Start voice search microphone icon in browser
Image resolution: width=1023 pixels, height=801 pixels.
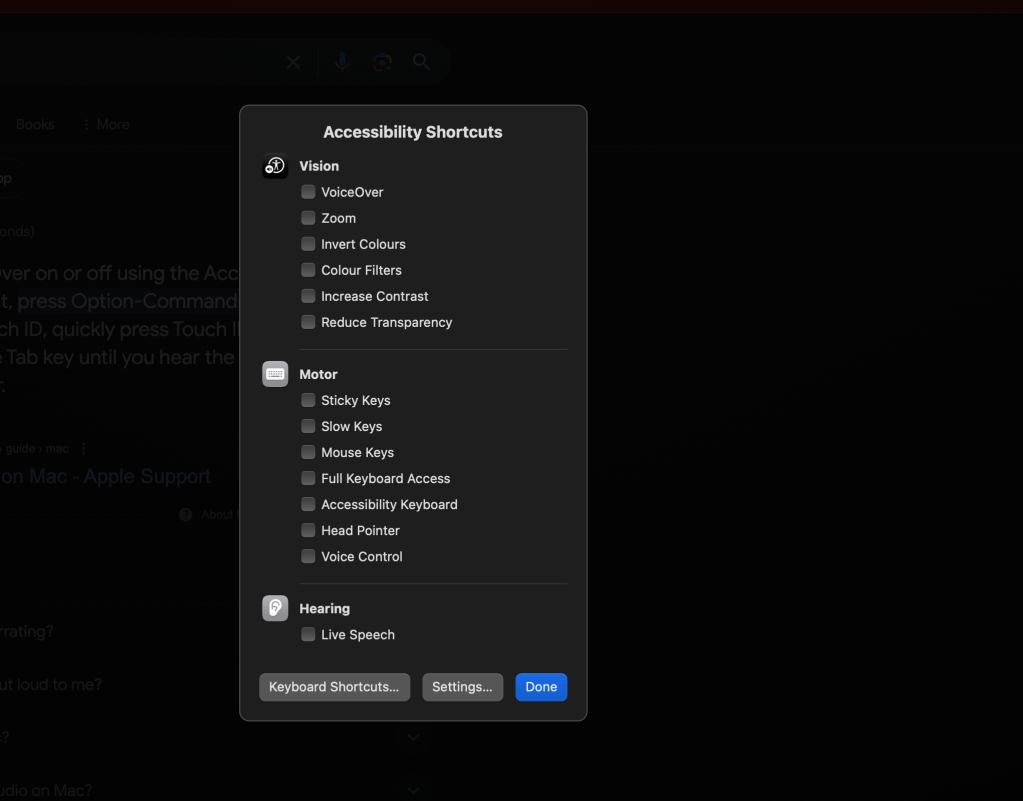[x=342, y=62]
